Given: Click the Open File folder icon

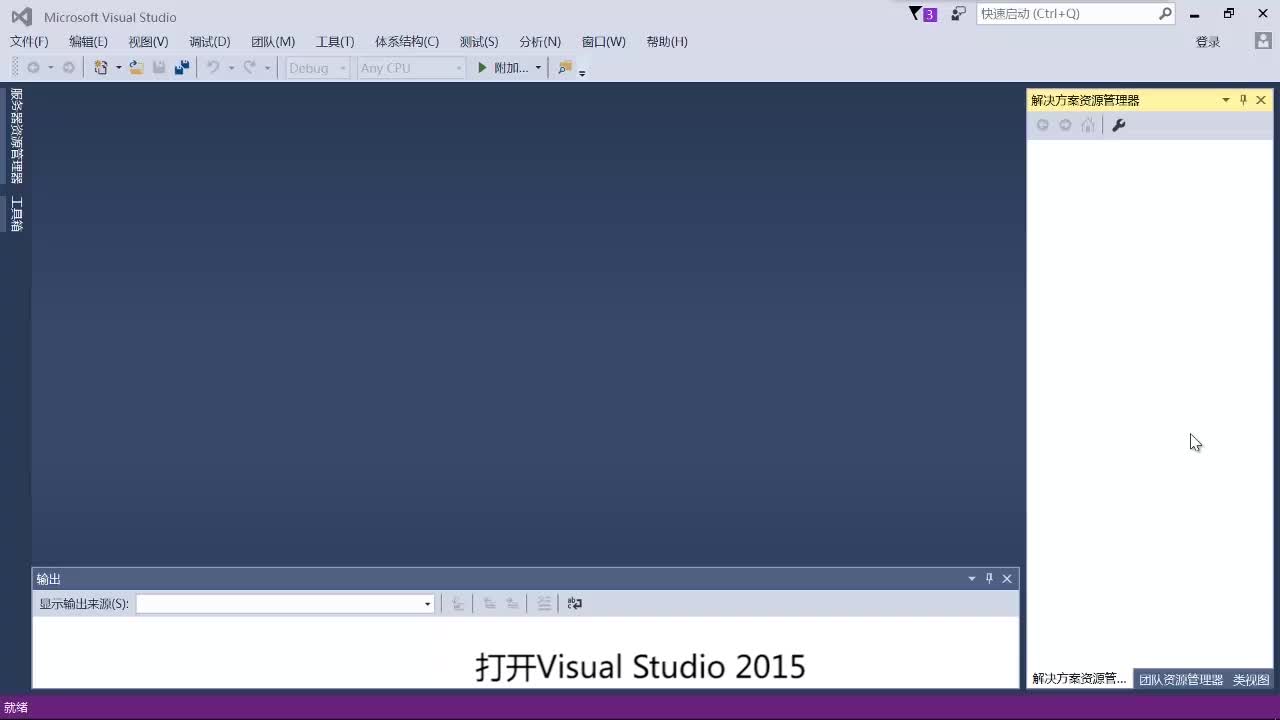Looking at the screenshot, I should 136,68.
